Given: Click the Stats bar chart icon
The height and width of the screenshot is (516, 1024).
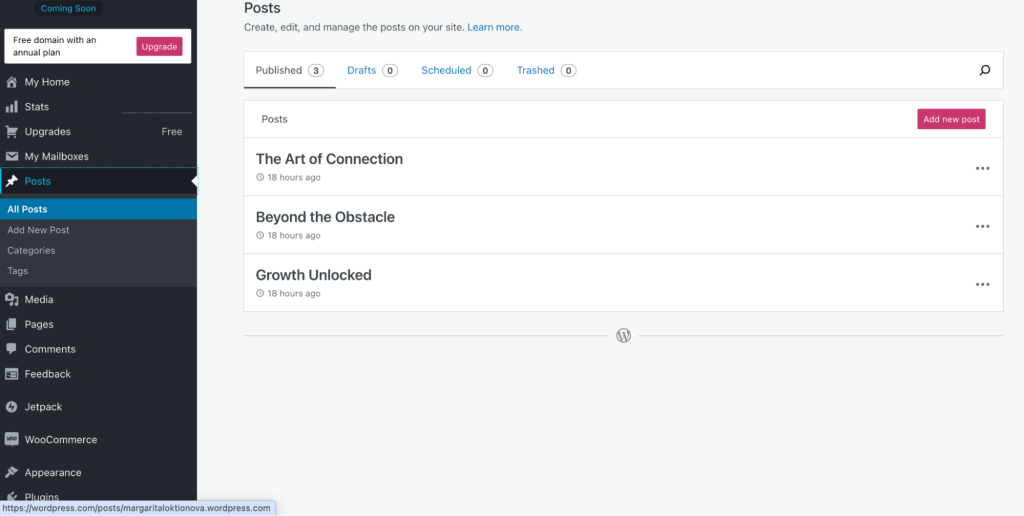Looking at the screenshot, I should (x=12, y=107).
